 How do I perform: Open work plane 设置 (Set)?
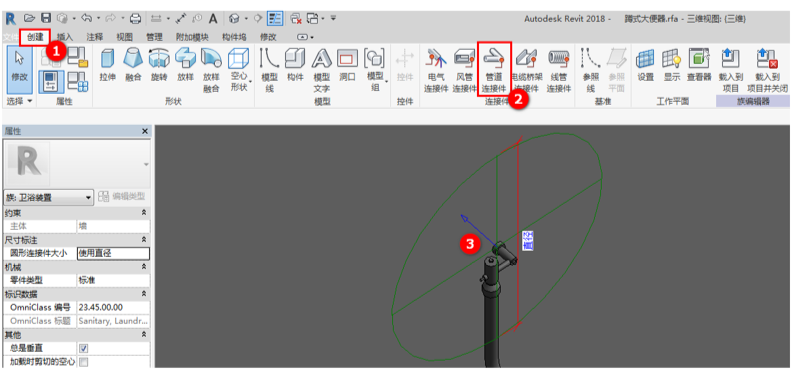[x=645, y=66]
